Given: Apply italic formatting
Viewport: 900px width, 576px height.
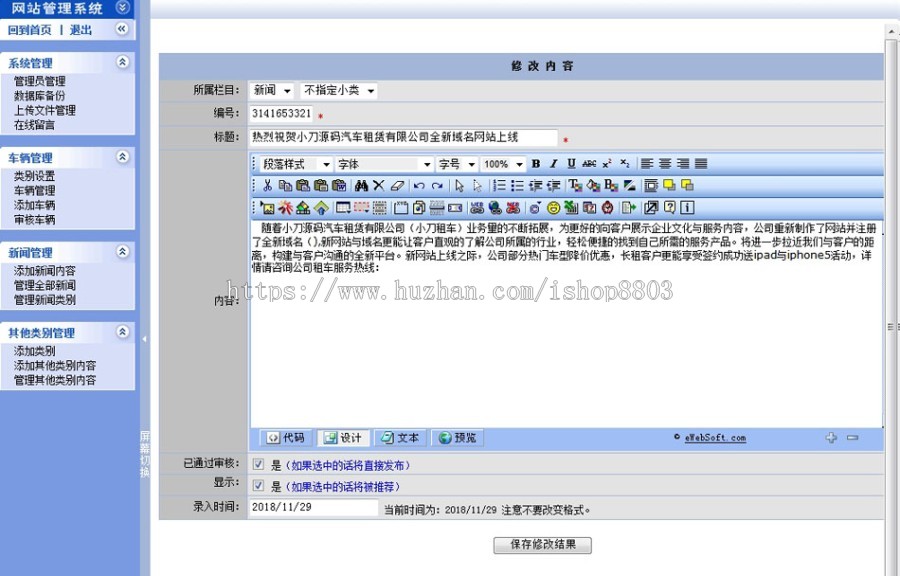Looking at the screenshot, I should pyautogui.click(x=553, y=164).
